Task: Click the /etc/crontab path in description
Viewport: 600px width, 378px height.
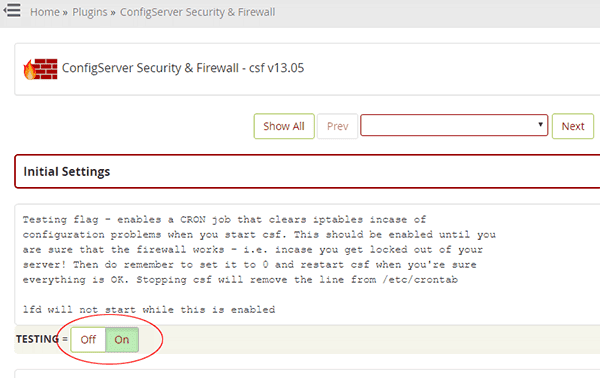Action: point(420,280)
